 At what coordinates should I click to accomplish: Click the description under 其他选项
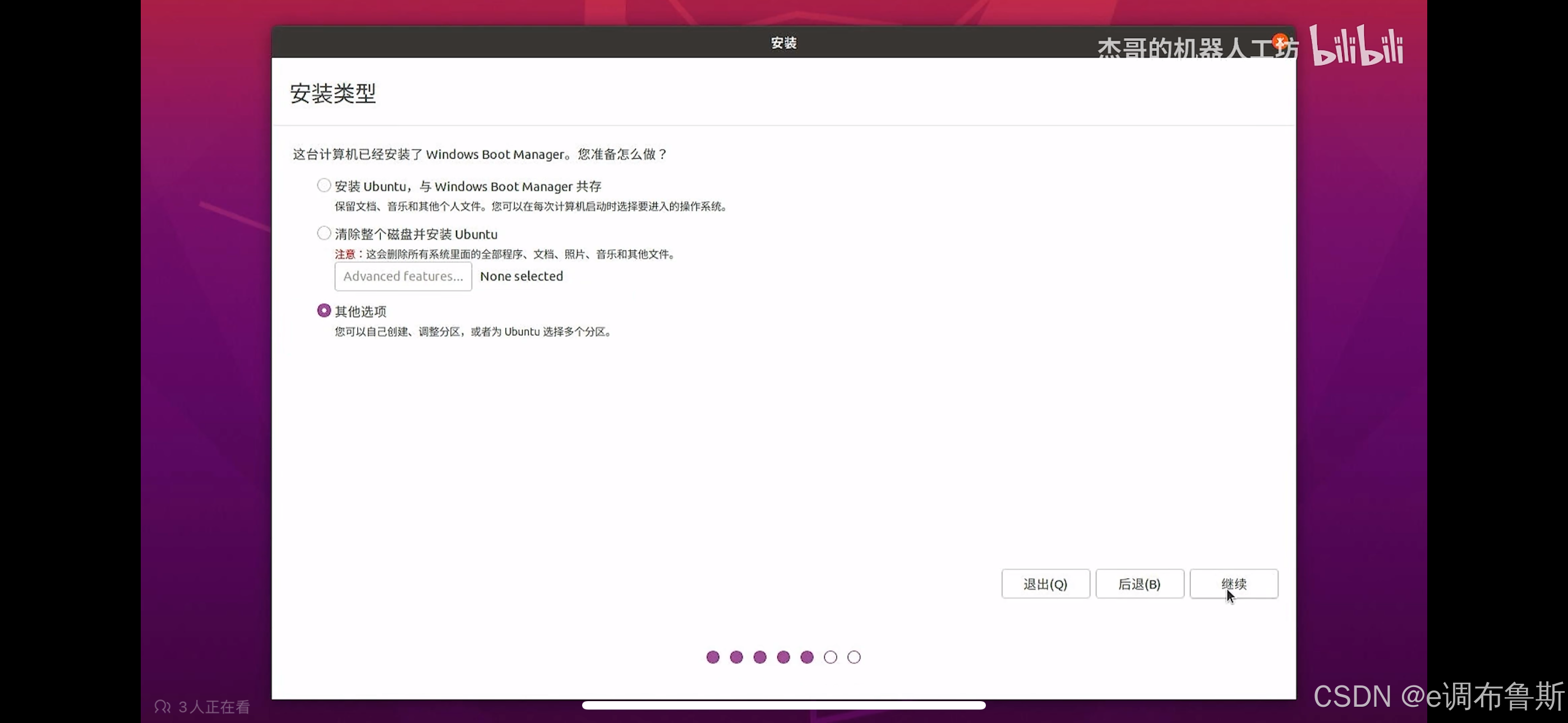click(x=473, y=332)
